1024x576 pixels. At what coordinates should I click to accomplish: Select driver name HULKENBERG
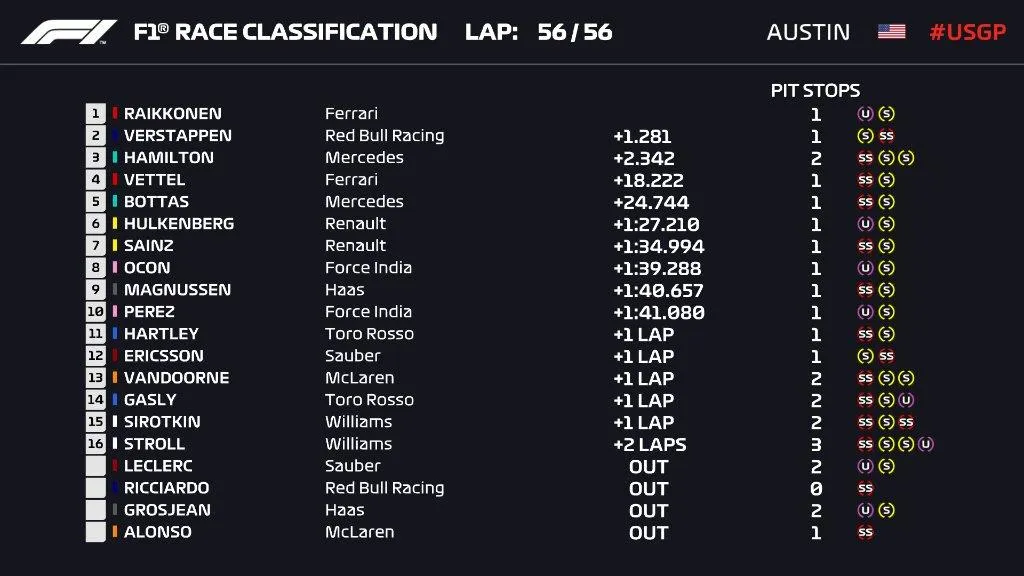coord(179,223)
